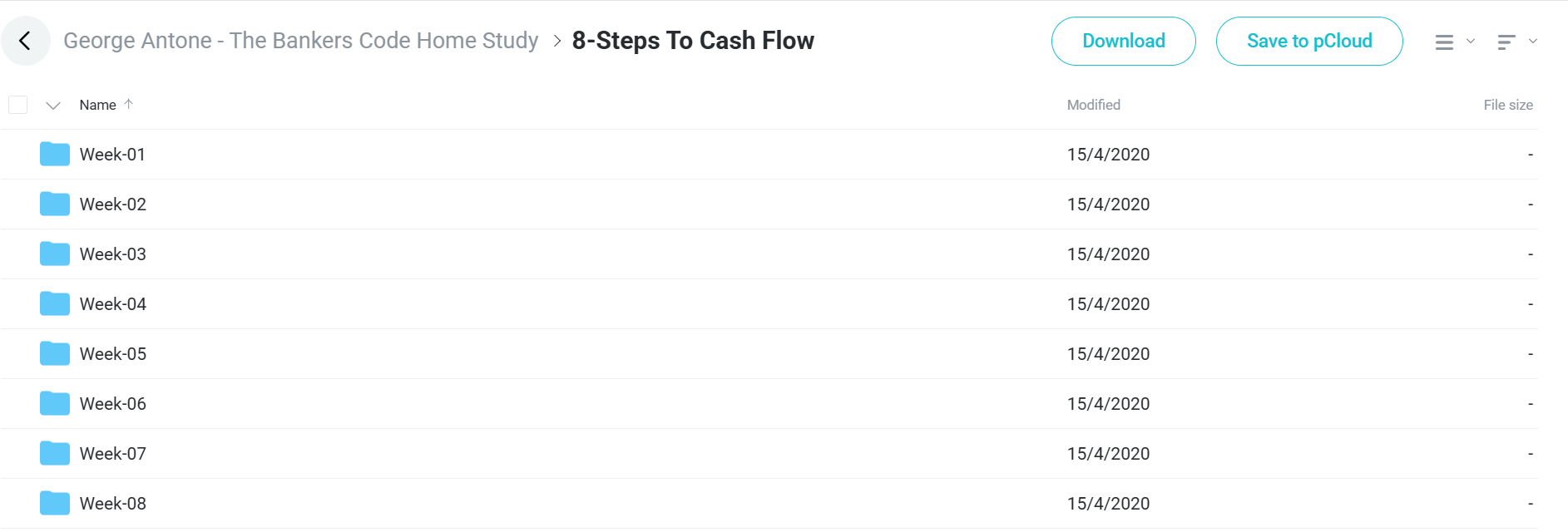Click the Save to pCloud button
Viewport: 1568px width, 532px height.
point(1309,41)
